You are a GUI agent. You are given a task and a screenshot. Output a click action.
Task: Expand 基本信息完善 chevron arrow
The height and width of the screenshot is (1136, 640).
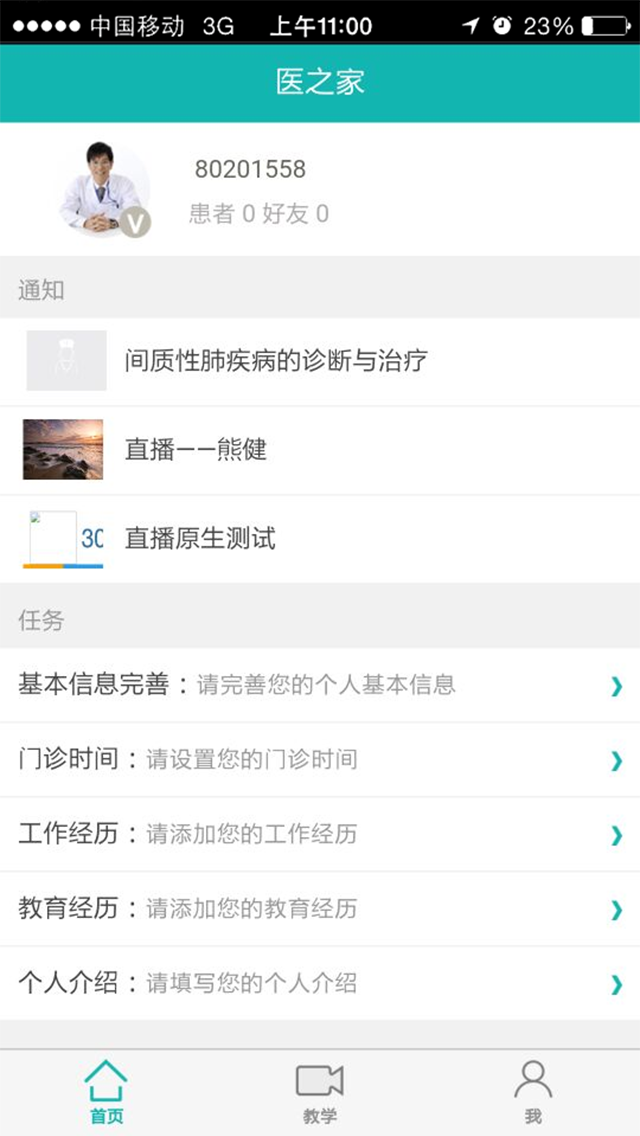point(616,686)
